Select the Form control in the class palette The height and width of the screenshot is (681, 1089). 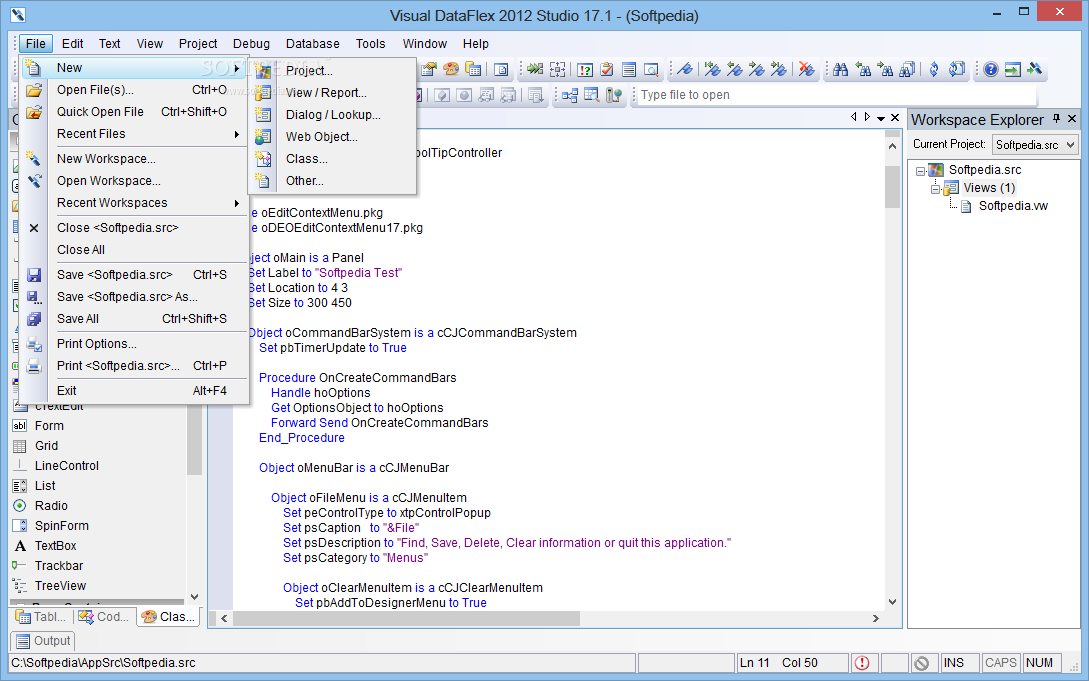(49, 426)
